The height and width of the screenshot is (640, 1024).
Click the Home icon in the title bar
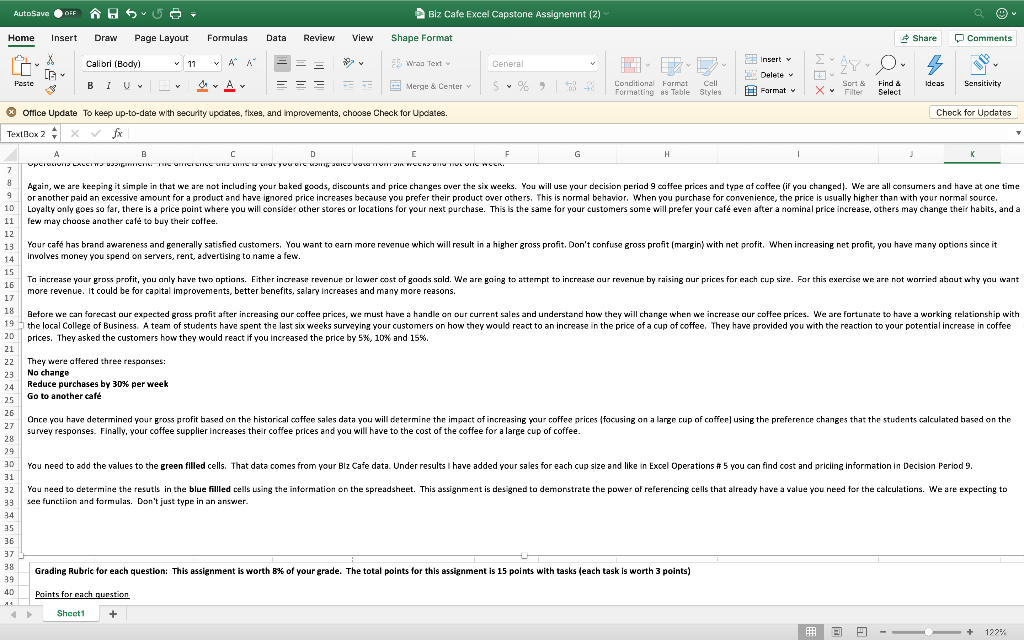coord(95,13)
